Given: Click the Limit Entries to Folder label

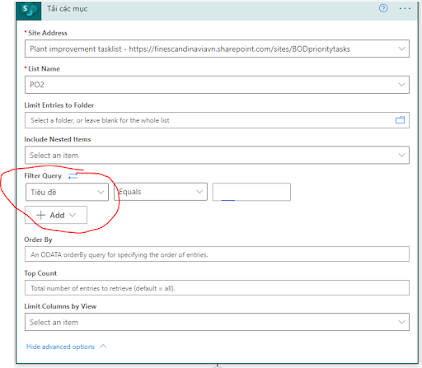Looking at the screenshot, I should [59, 105].
